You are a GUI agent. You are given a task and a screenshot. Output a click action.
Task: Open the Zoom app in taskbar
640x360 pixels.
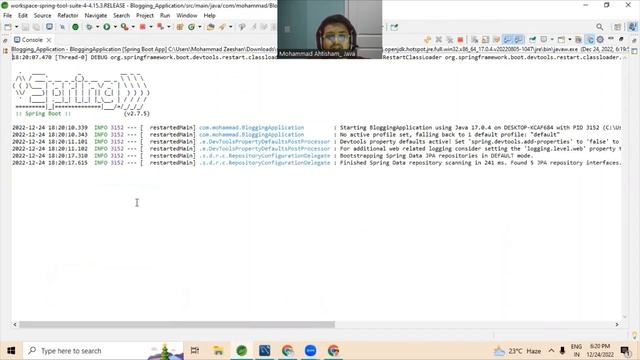coord(310,351)
